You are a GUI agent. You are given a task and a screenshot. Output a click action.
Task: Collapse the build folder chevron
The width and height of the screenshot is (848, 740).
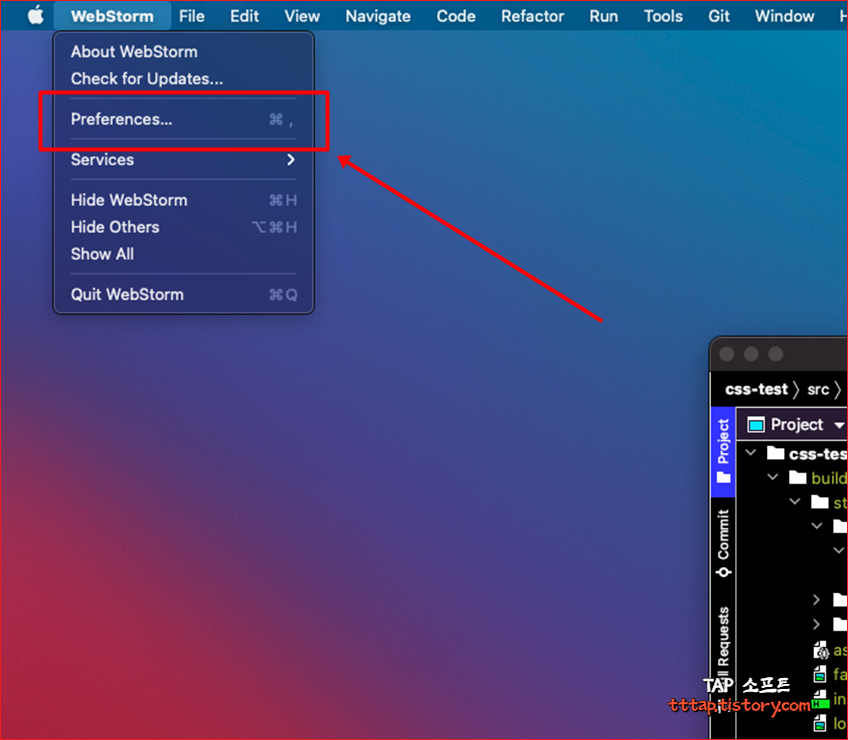[773, 477]
